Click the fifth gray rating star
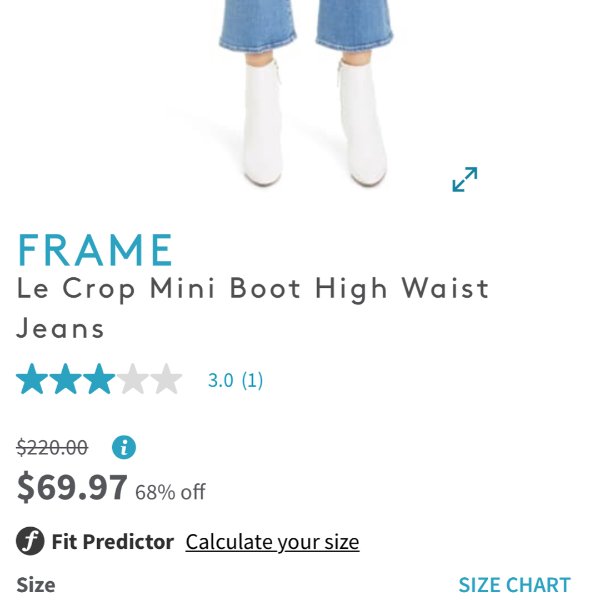The width and height of the screenshot is (600, 600). (166, 379)
